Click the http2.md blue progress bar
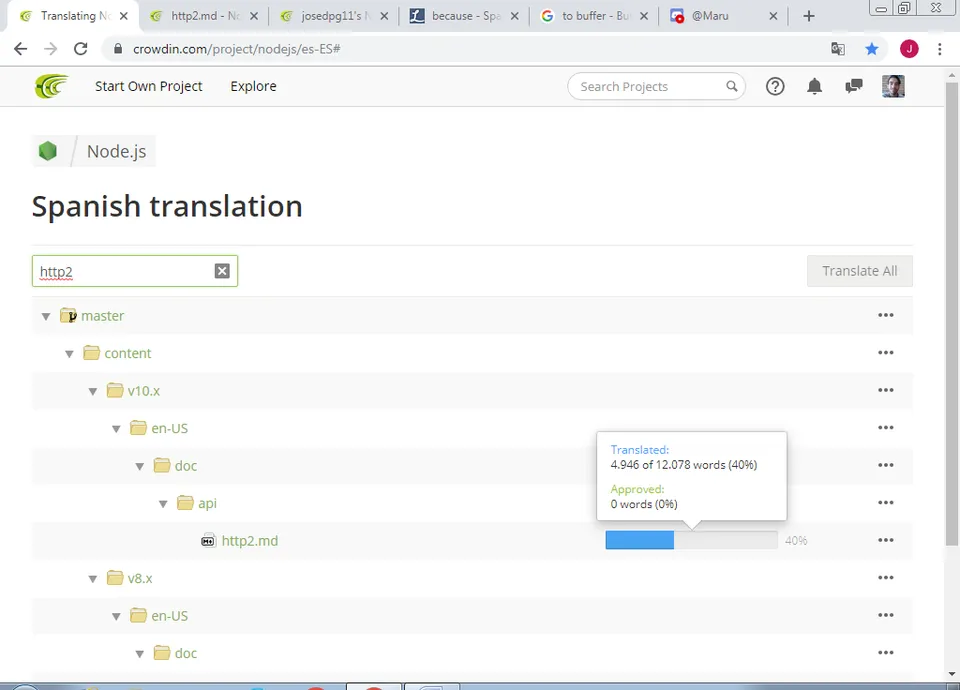Viewport: 960px width, 690px height. click(x=640, y=540)
